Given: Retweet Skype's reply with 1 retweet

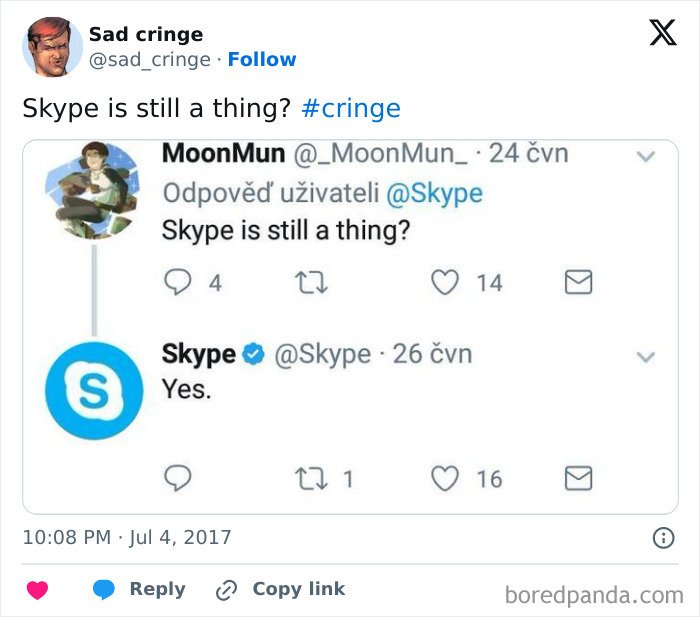Looking at the screenshot, I should coord(311,479).
